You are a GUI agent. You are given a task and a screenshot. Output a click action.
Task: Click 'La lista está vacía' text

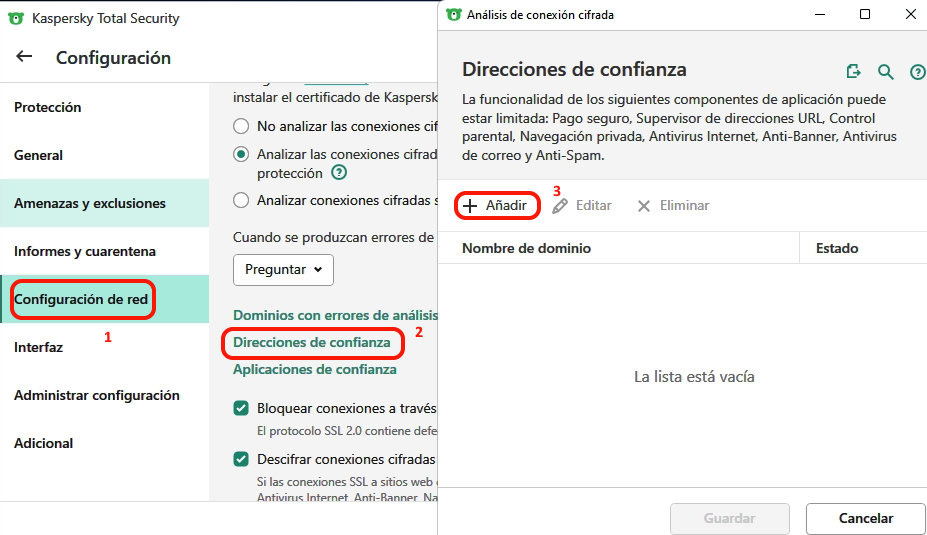[694, 377]
